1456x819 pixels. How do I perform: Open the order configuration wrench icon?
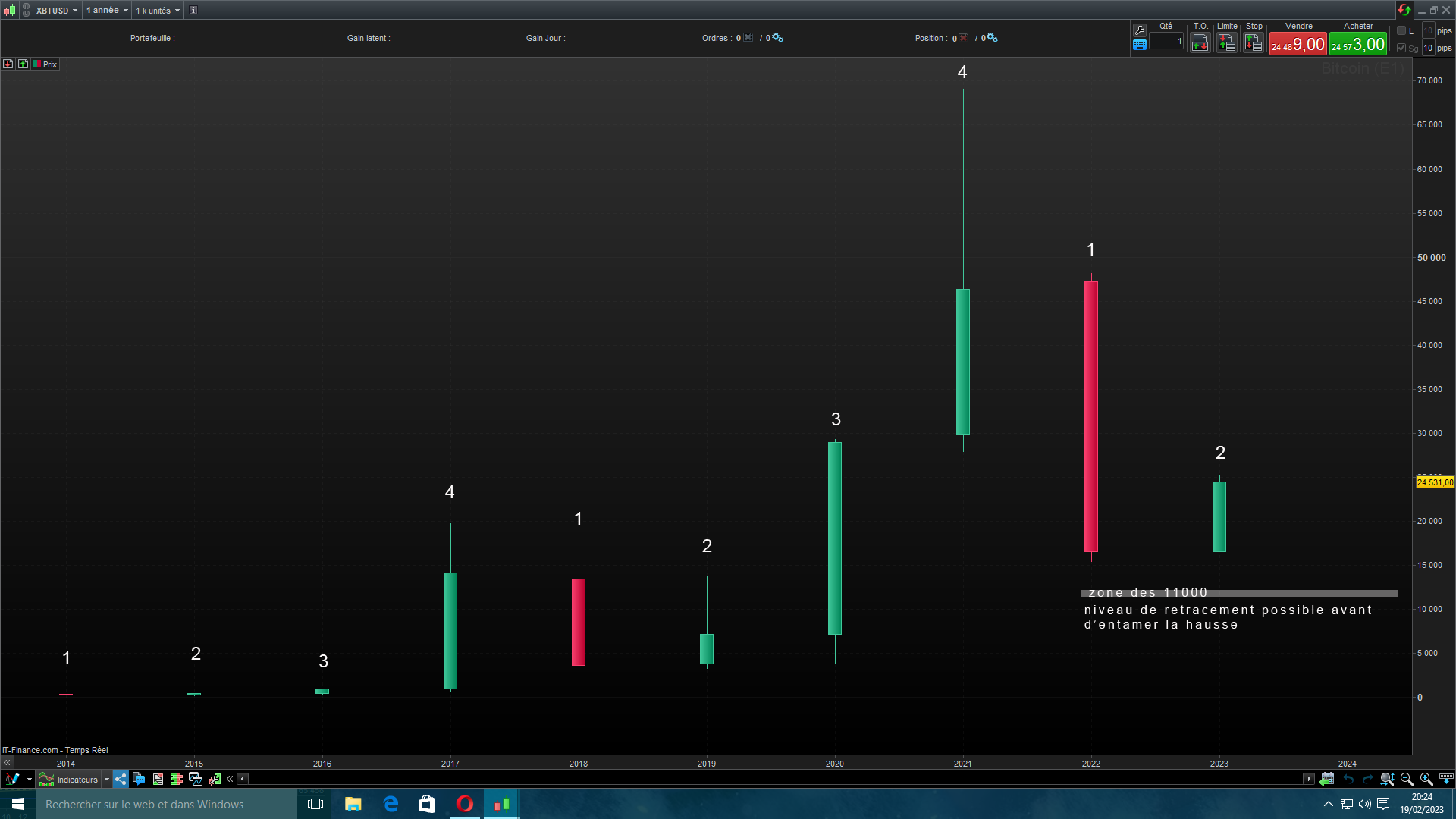click(1139, 30)
